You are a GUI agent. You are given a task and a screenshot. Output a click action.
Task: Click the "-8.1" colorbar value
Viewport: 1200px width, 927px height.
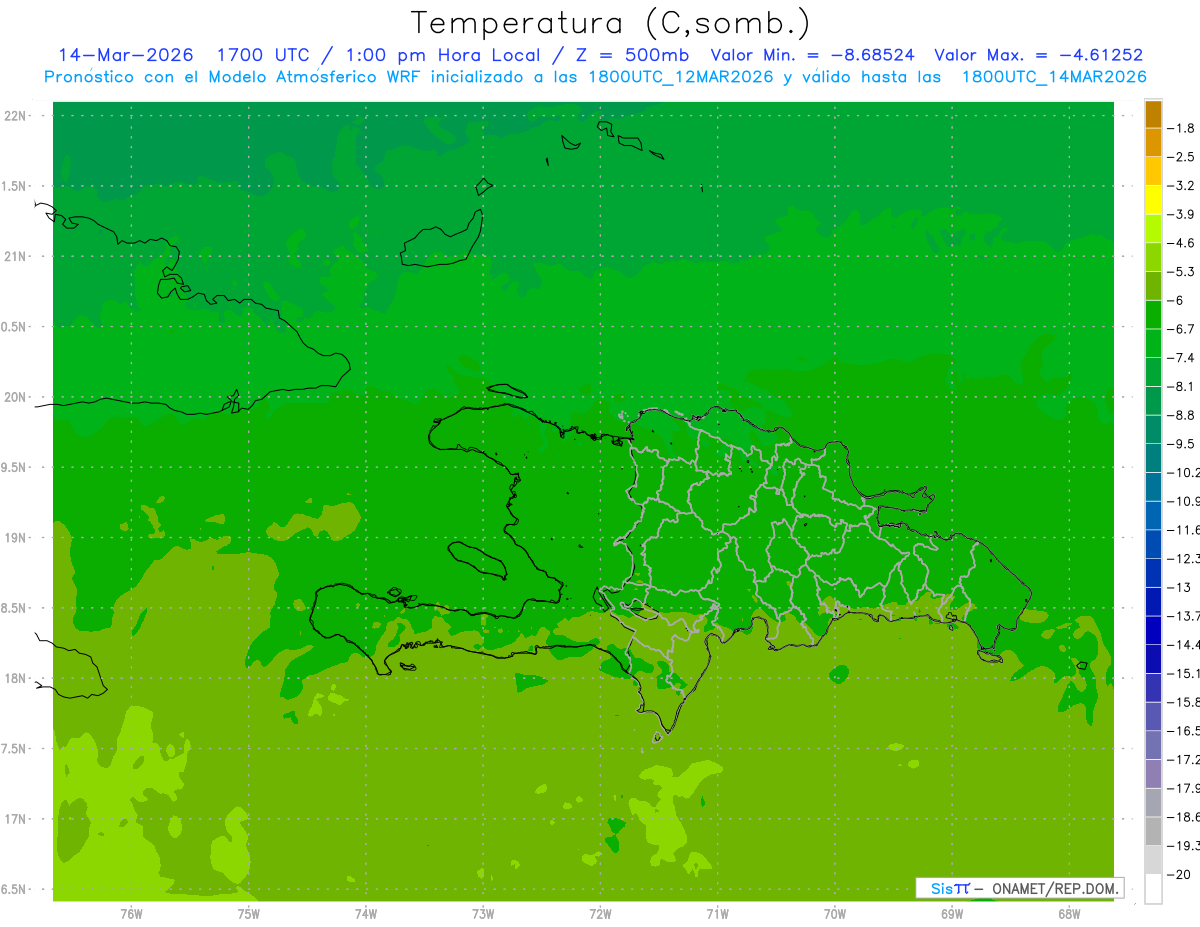coord(1182,386)
